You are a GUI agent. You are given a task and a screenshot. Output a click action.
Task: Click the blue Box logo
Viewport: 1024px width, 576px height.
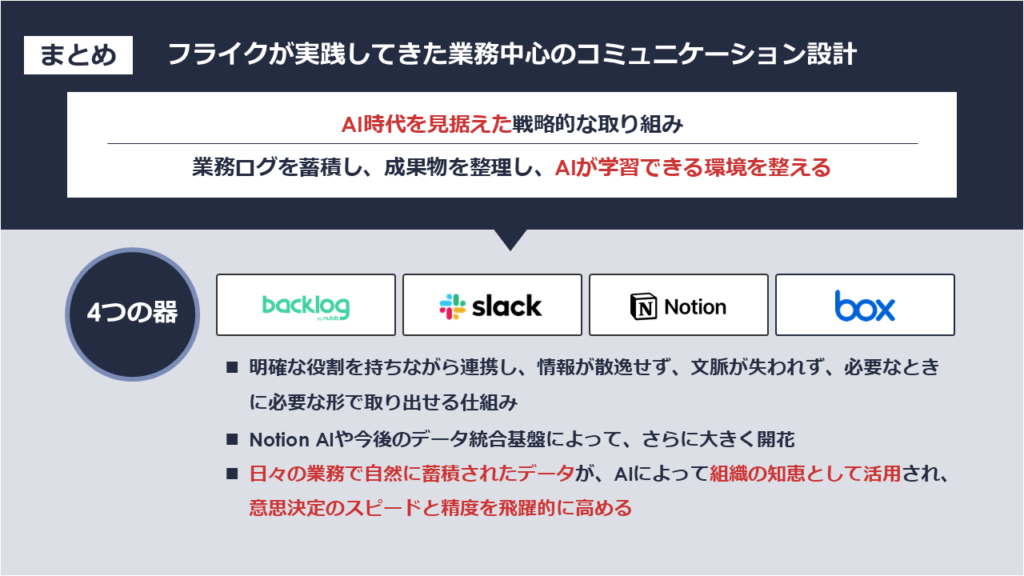pyautogui.click(x=865, y=306)
